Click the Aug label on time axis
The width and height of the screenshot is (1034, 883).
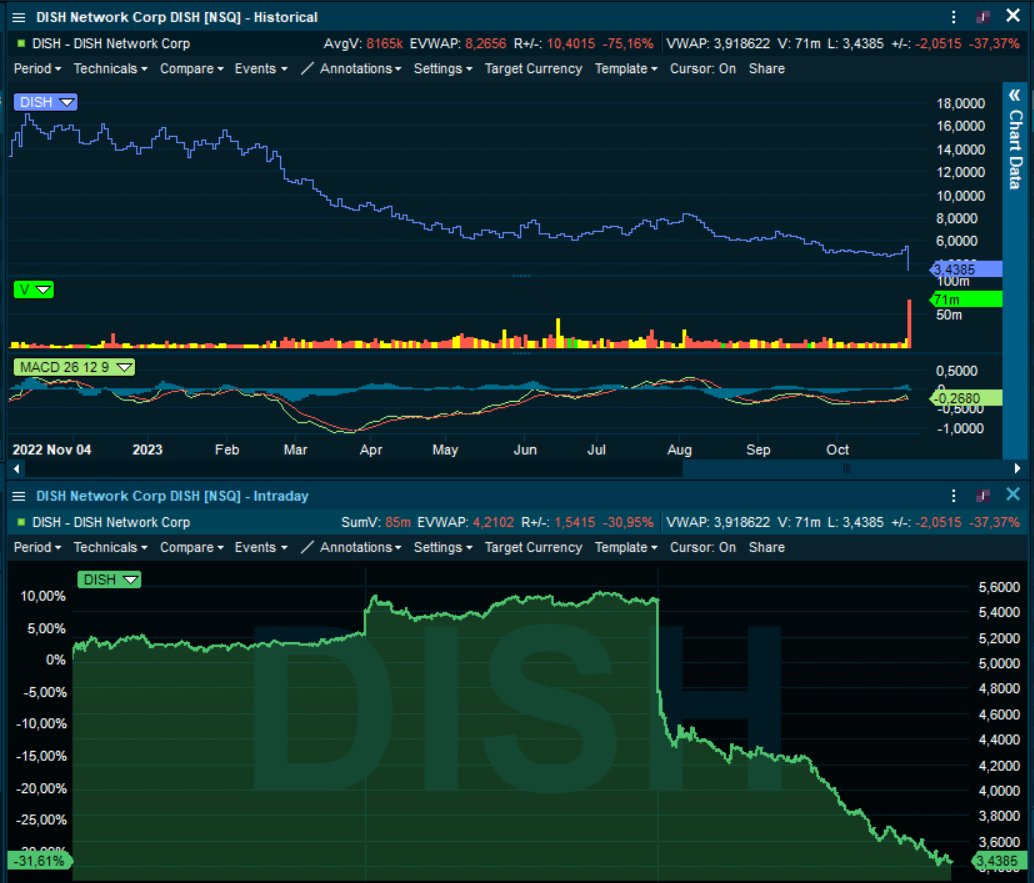679,450
